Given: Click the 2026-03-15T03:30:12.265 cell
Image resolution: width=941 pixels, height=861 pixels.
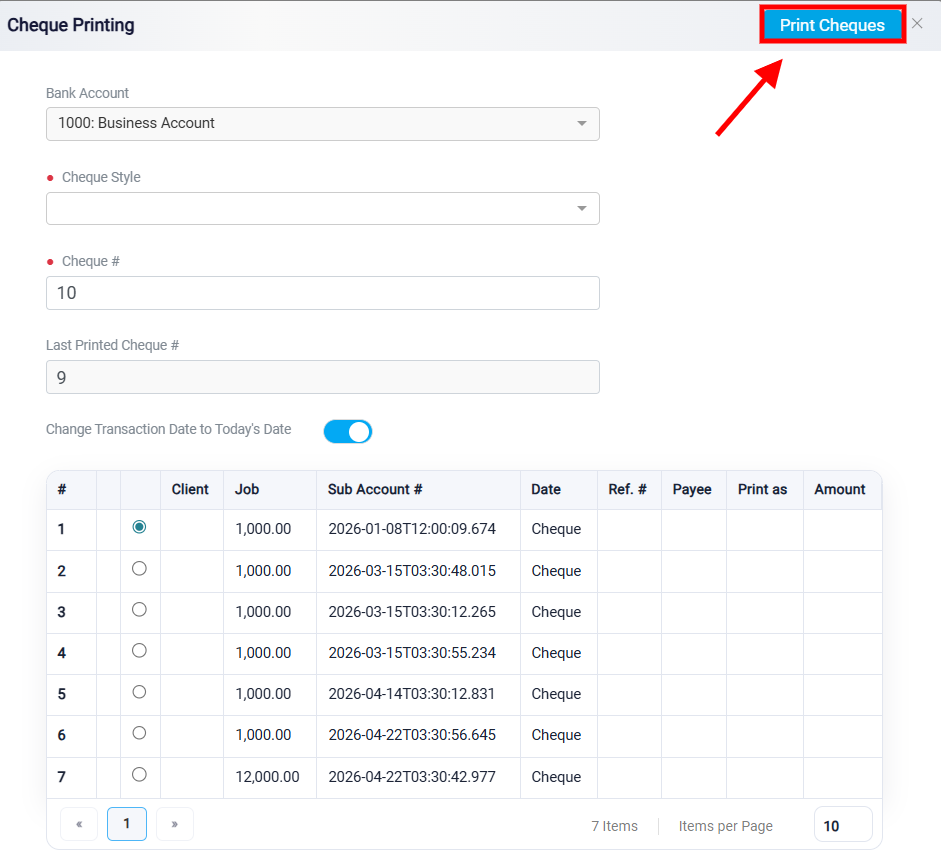Looking at the screenshot, I should [x=418, y=612].
